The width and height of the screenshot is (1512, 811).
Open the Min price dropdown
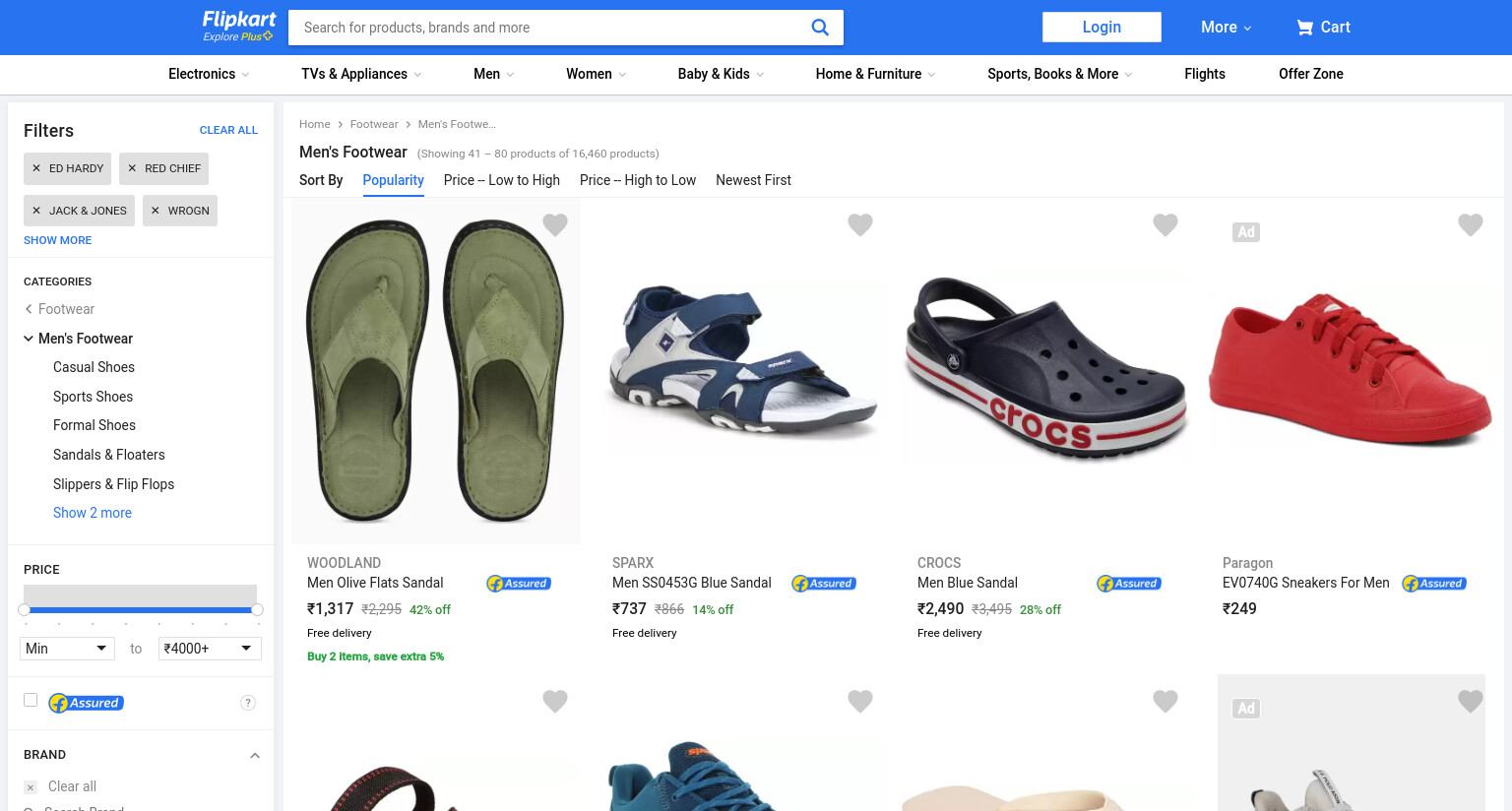[x=67, y=649]
